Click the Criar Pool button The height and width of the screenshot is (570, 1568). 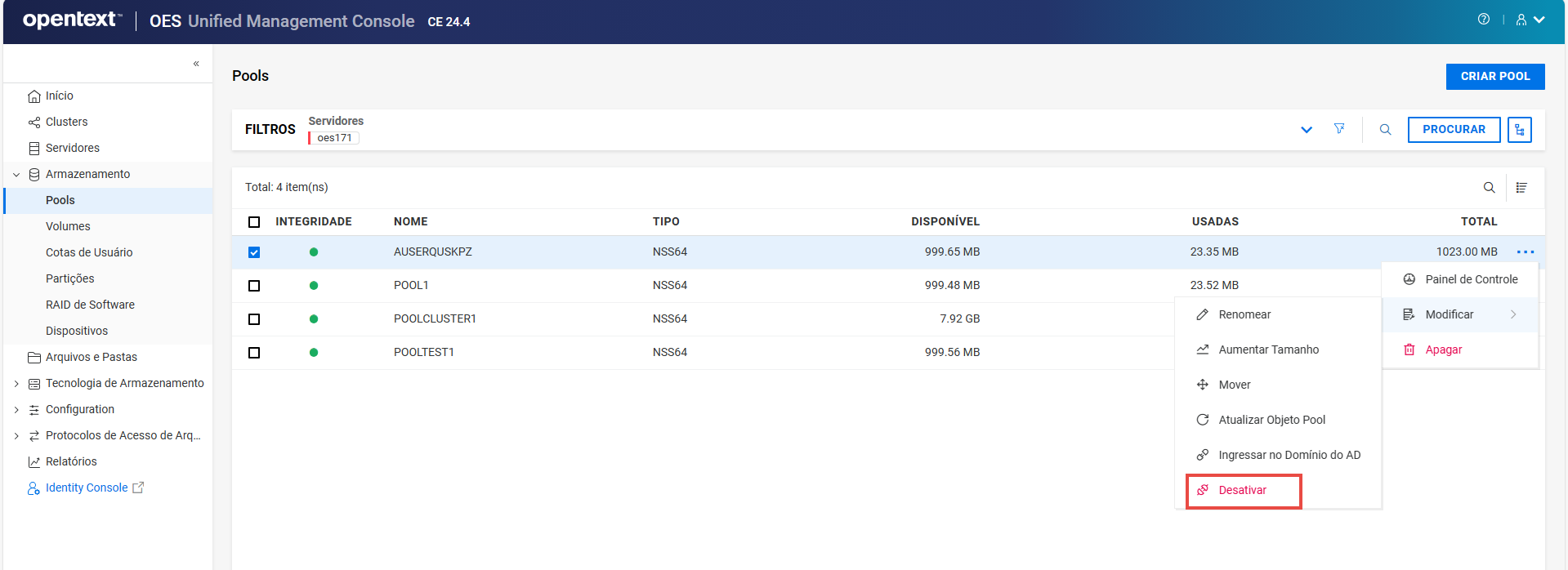click(x=1494, y=77)
